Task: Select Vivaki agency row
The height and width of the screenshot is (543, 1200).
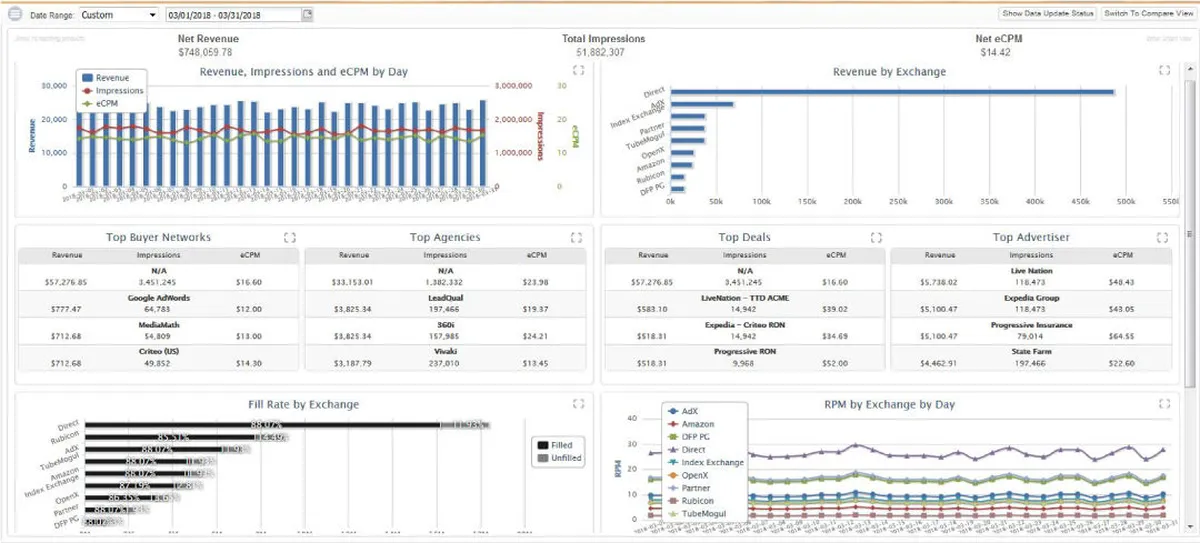Action: 445,358
